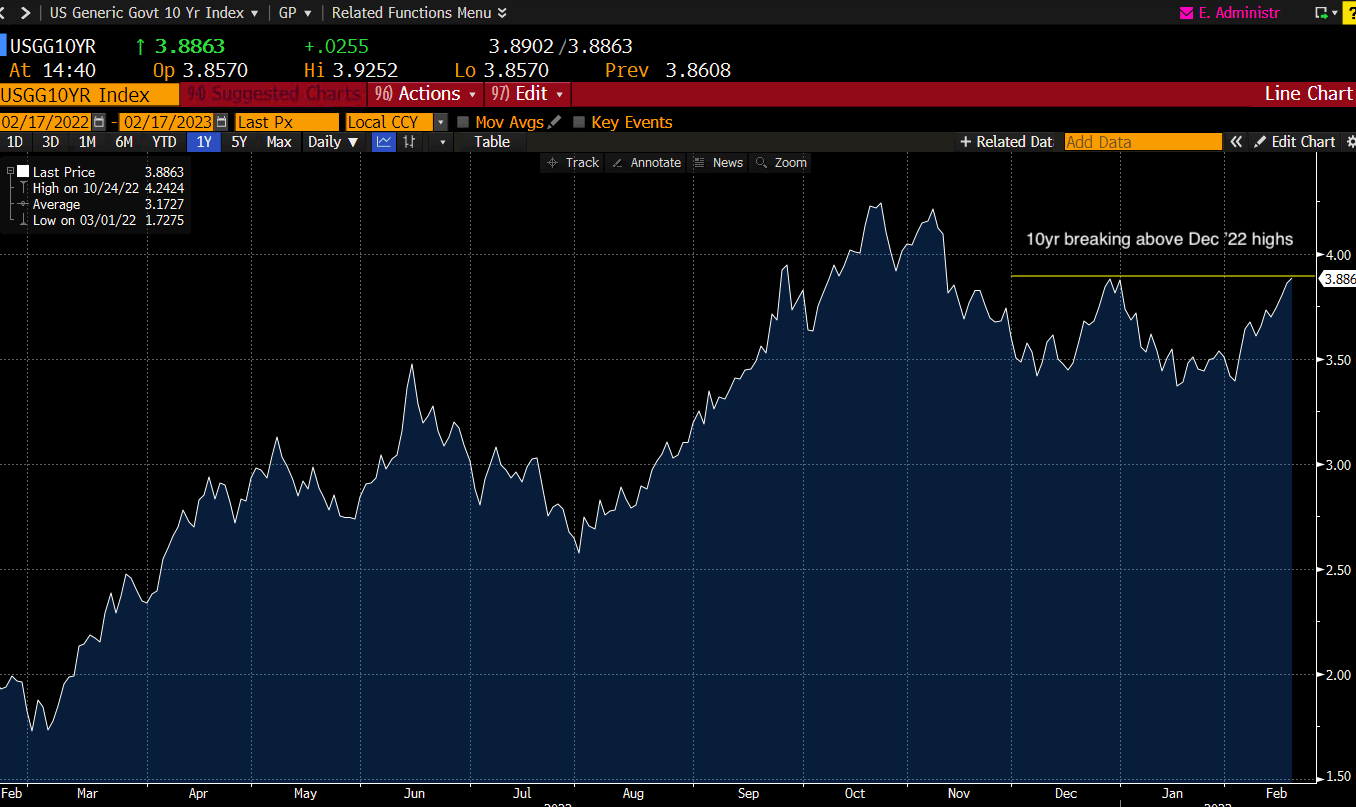Screen dimensions: 1356x807
Task: Click the Zoom magnifier tool
Action: tap(780, 162)
